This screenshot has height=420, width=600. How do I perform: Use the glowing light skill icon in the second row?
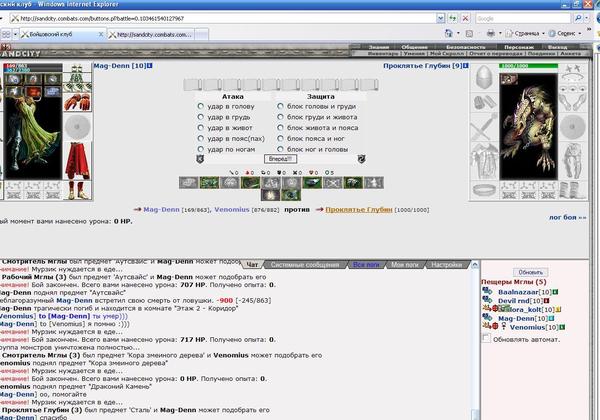coord(271,195)
